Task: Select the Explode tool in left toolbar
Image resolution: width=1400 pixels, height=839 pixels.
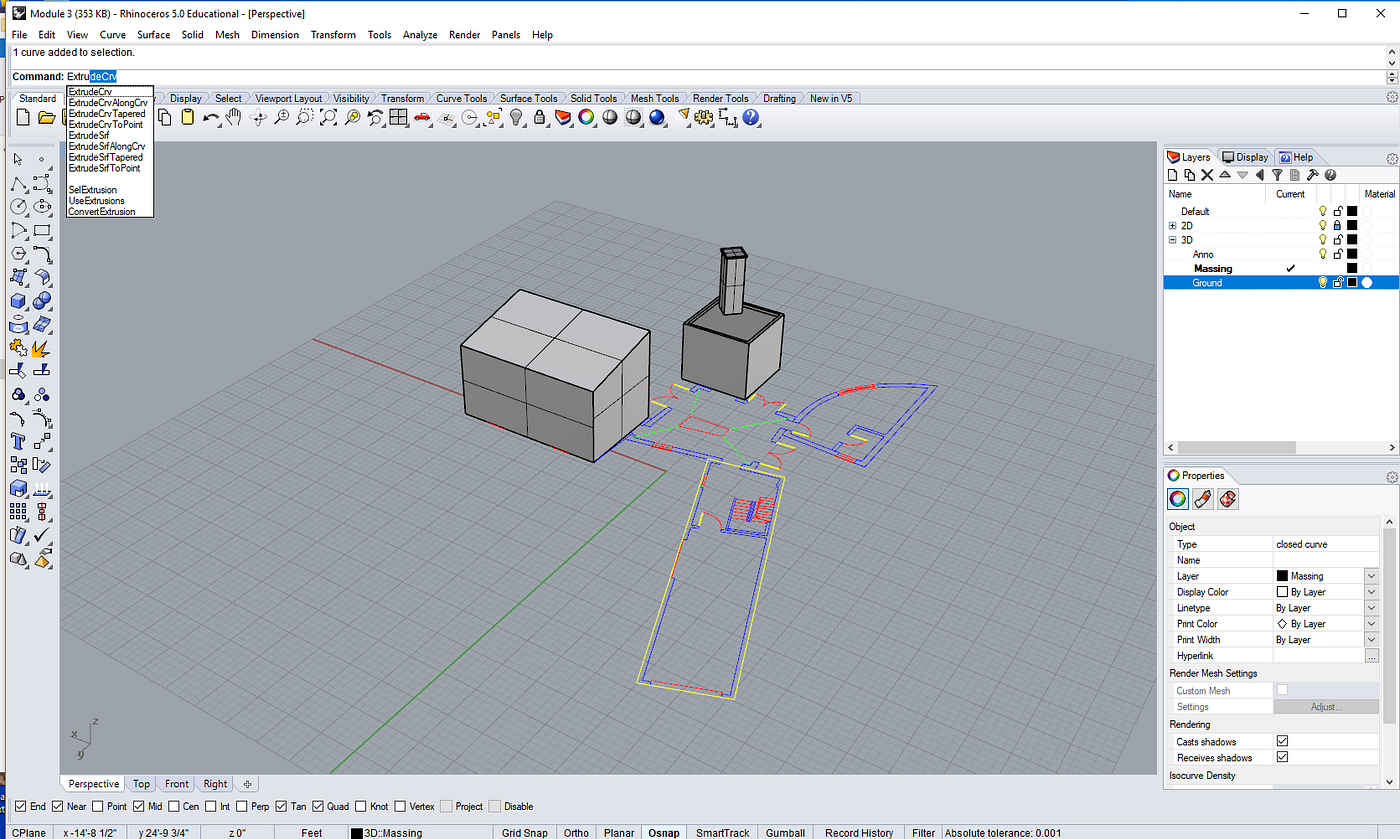Action: click(x=42, y=348)
